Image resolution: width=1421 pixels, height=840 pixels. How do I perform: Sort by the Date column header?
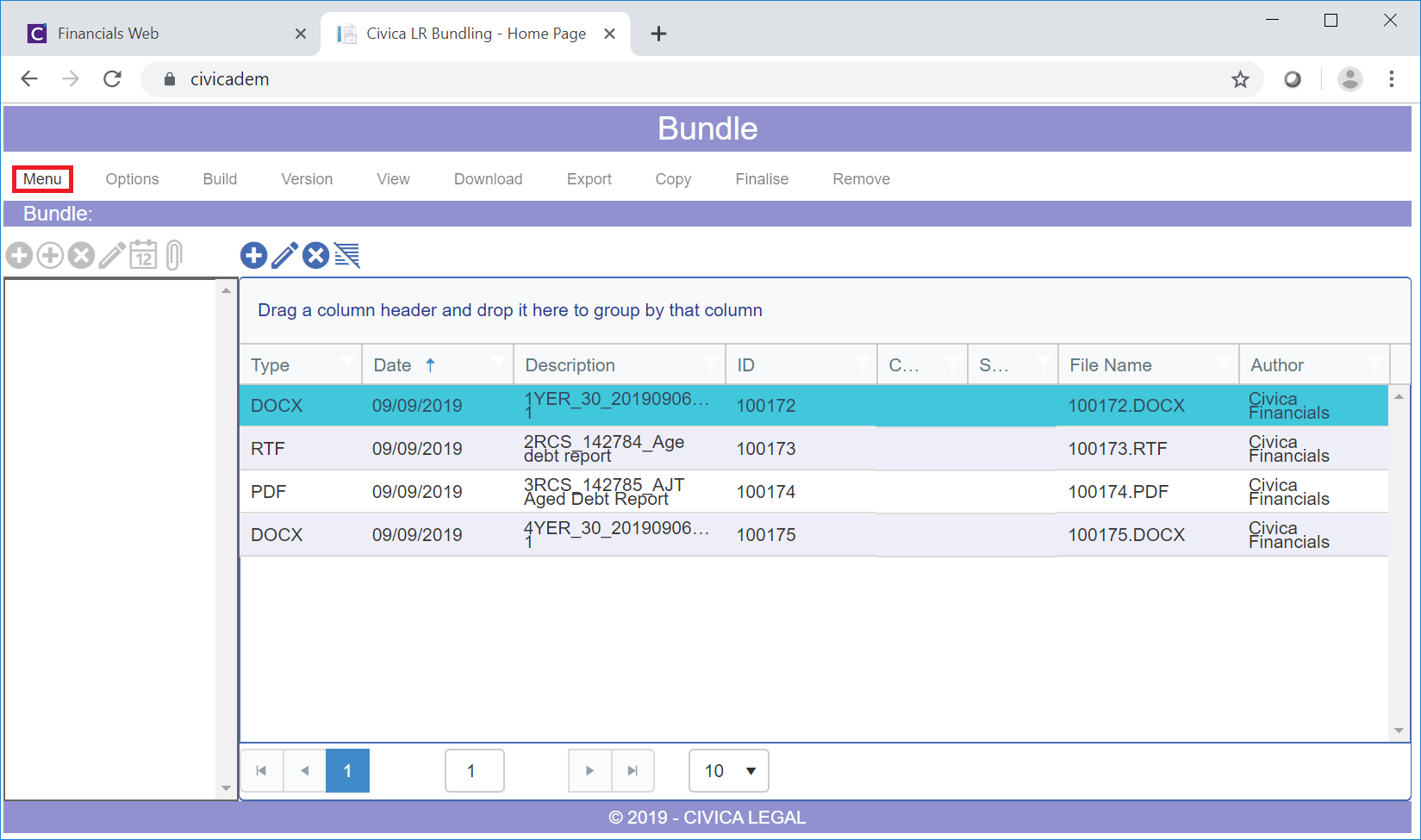pyautogui.click(x=393, y=364)
